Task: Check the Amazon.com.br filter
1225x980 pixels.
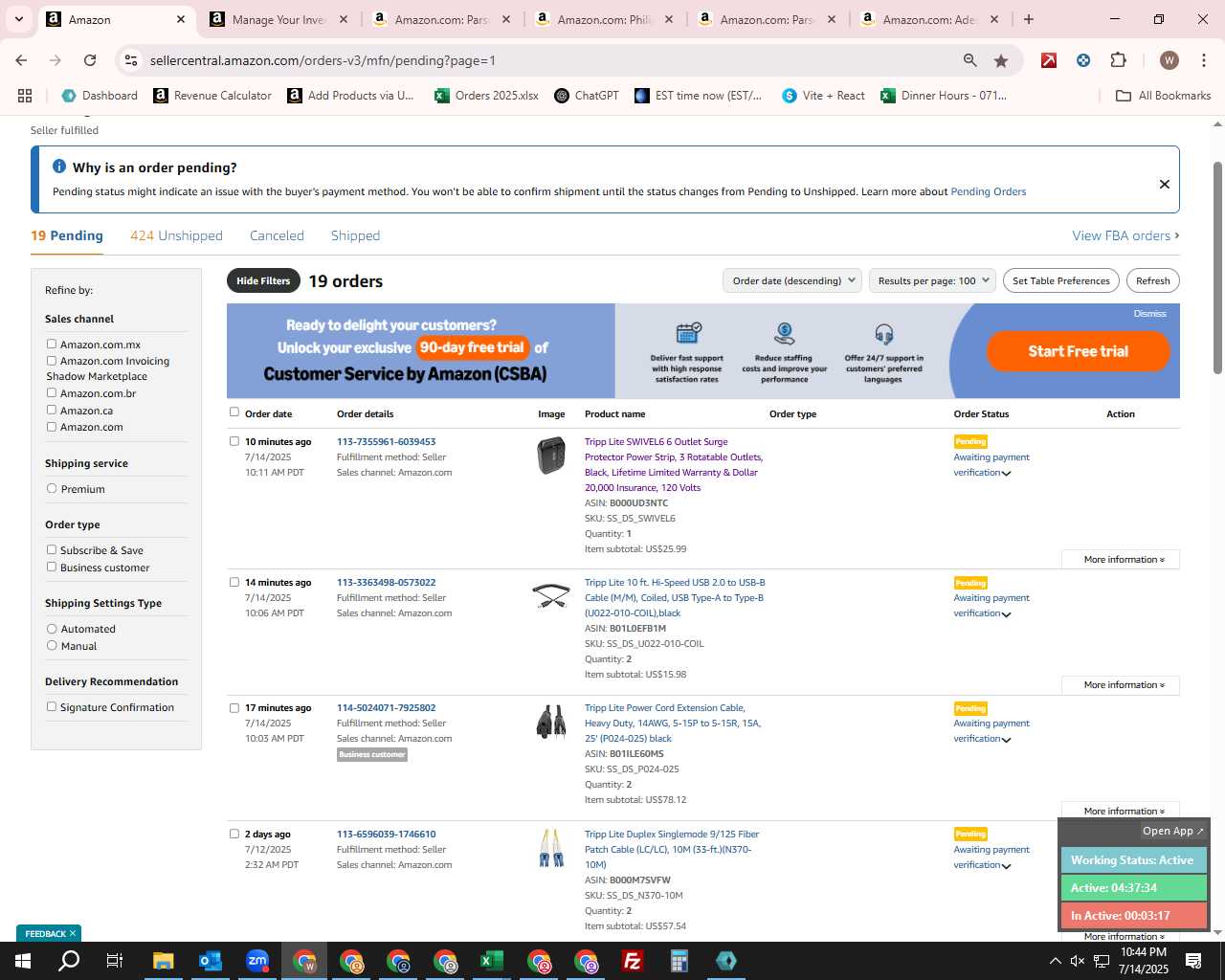Action: (x=52, y=392)
